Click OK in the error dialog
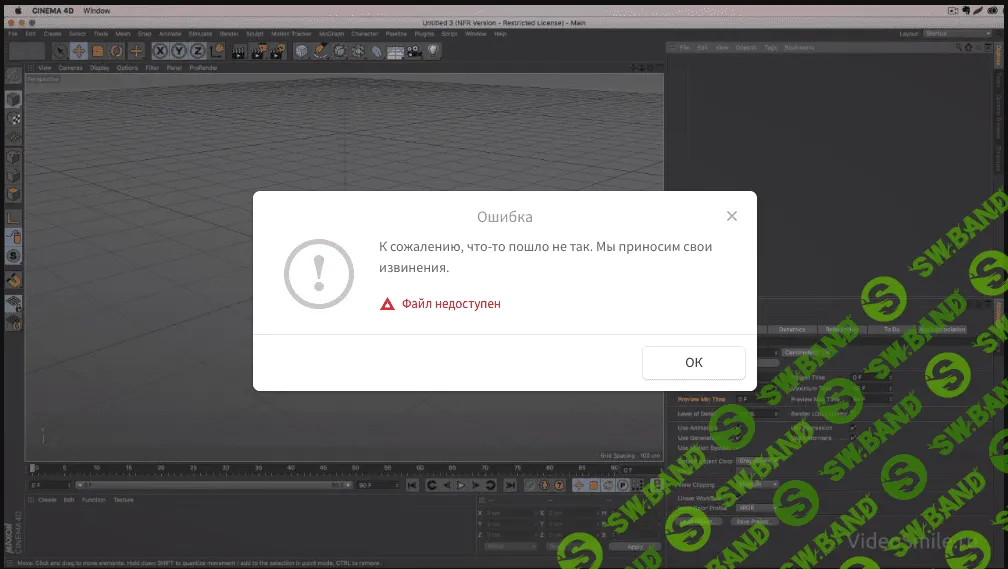Image resolution: width=1008 pixels, height=569 pixels. point(693,363)
